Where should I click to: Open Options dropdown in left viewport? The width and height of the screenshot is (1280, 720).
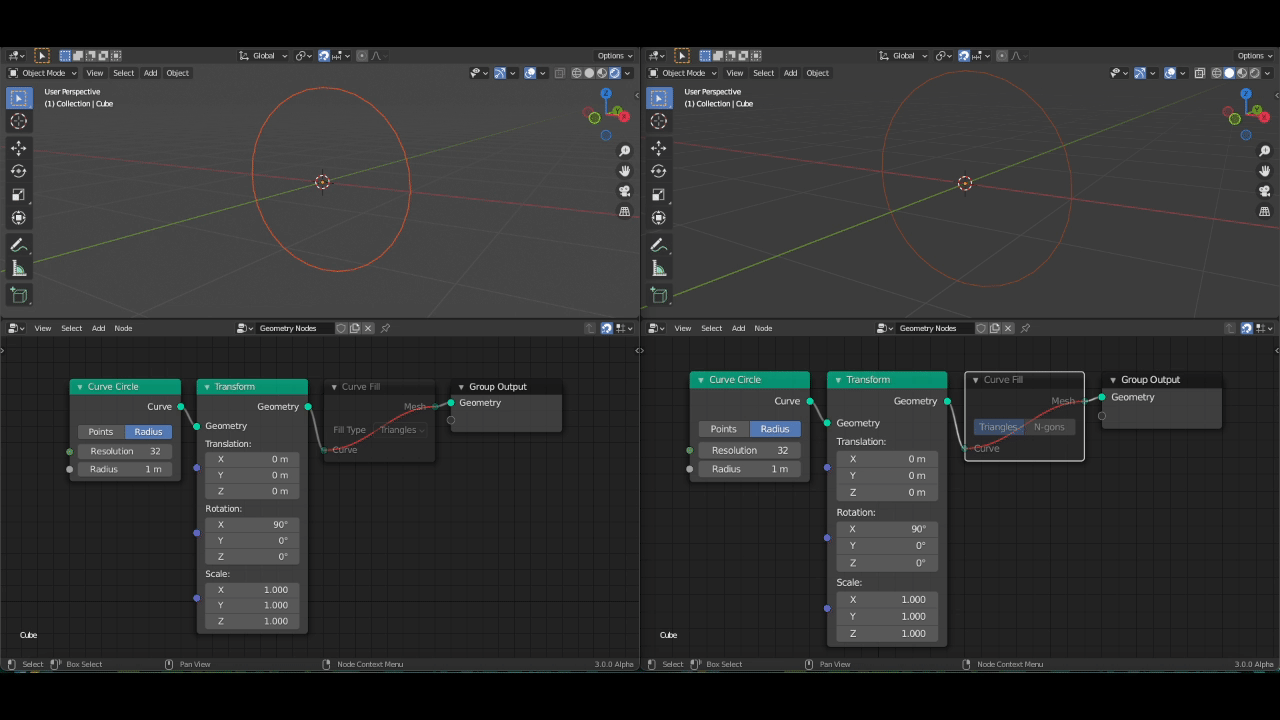point(614,56)
